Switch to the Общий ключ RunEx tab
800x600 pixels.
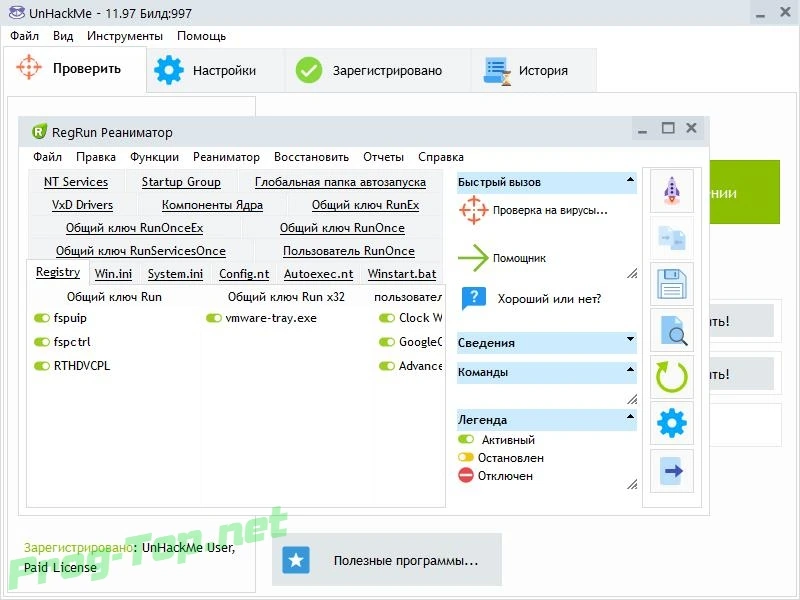tap(365, 205)
